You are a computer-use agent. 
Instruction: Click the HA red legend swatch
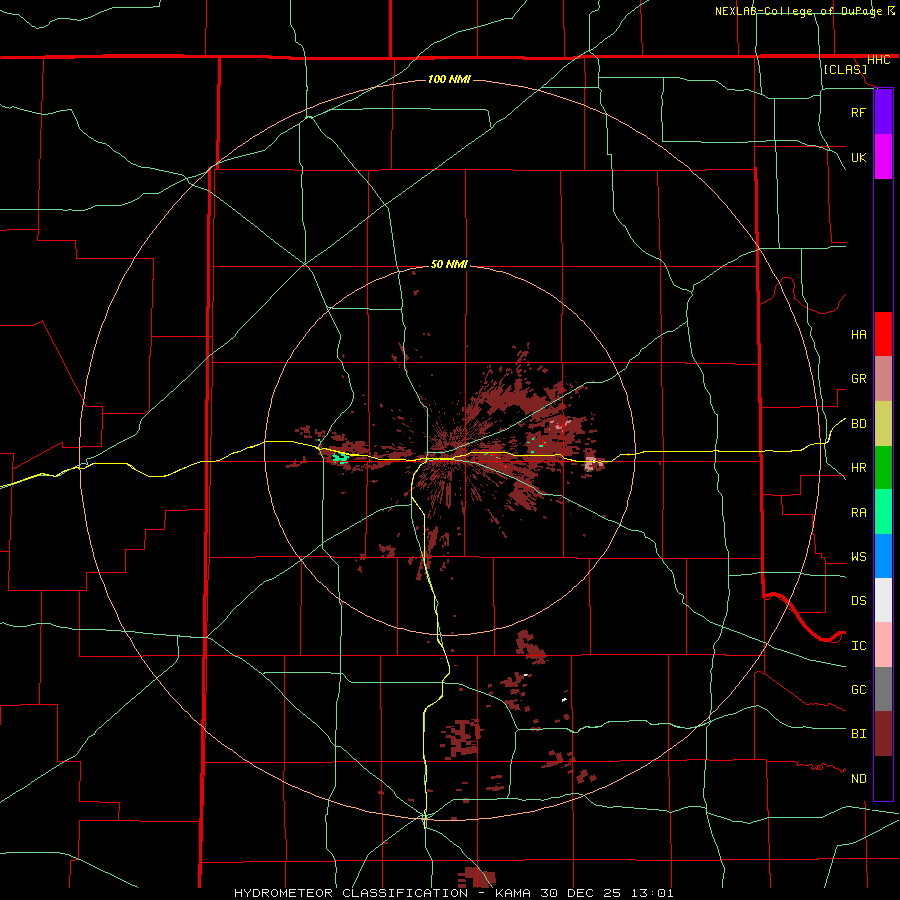(883, 334)
